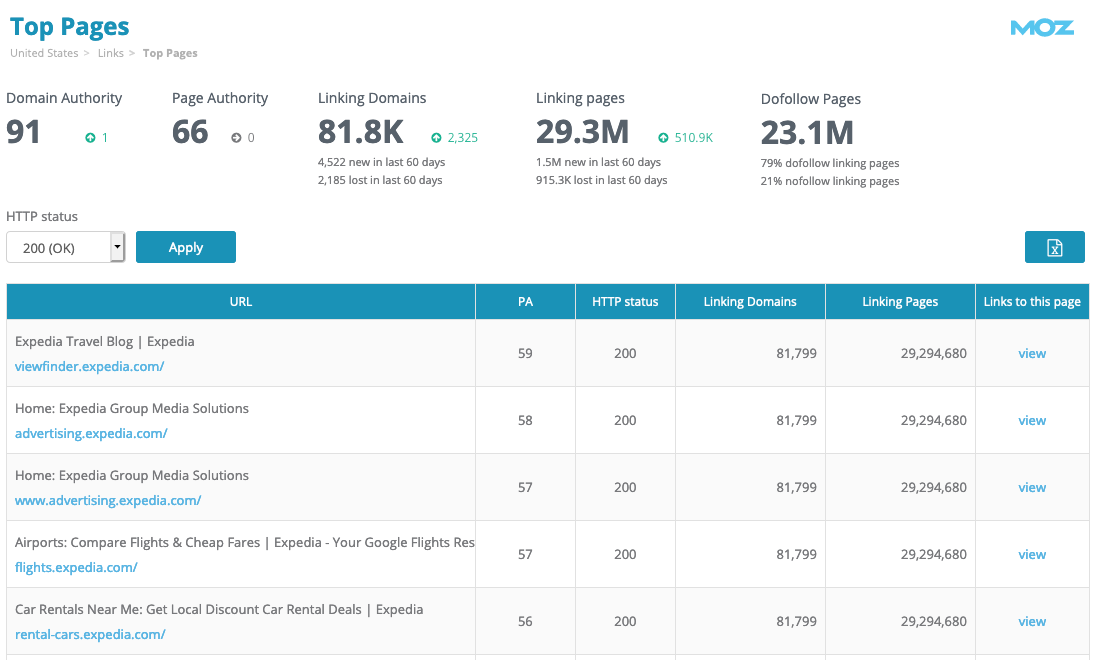Open the viewfinder.expedia.com link

tap(89, 366)
